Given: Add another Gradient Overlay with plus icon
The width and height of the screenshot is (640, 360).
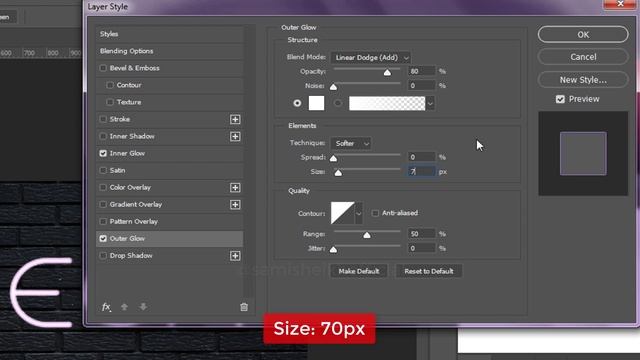Looking at the screenshot, I should pyautogui.click(x=235, y=204).
